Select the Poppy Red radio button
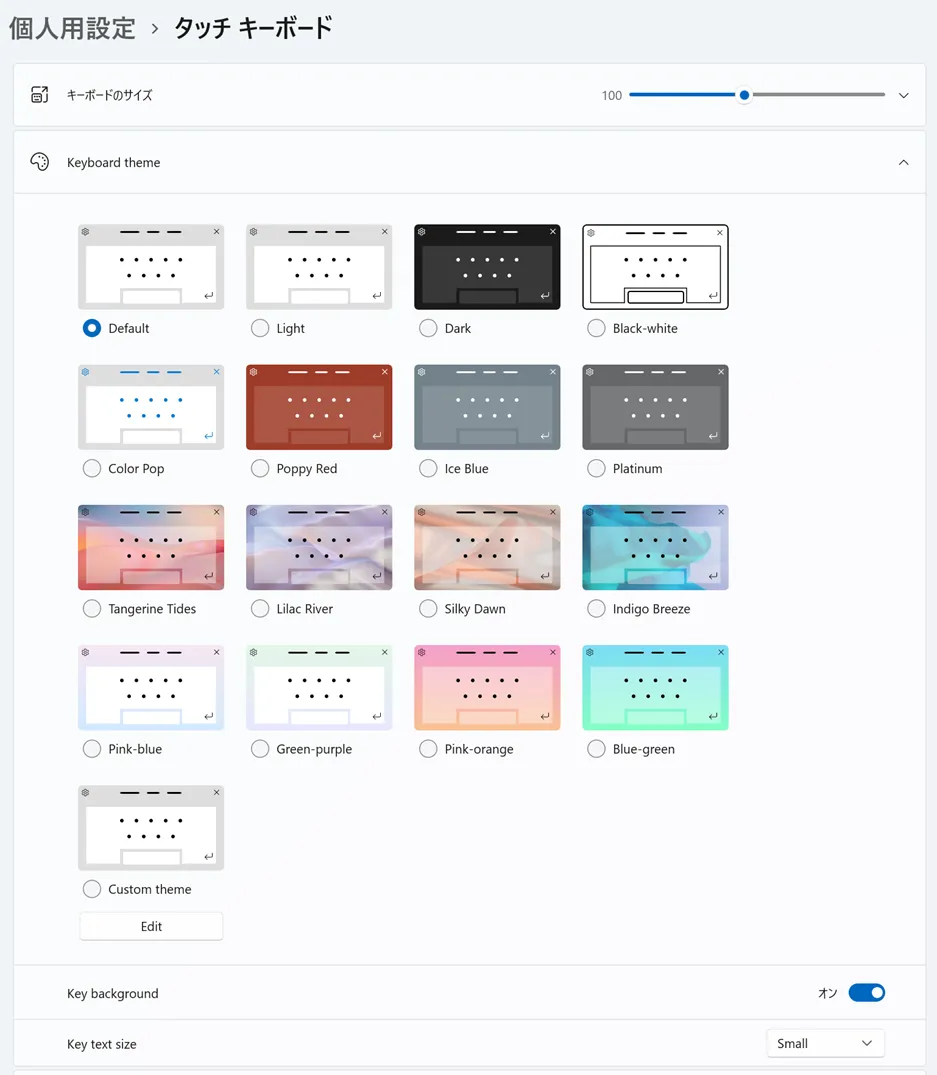This screenshot has height=1075, width=937. [260, 468]
